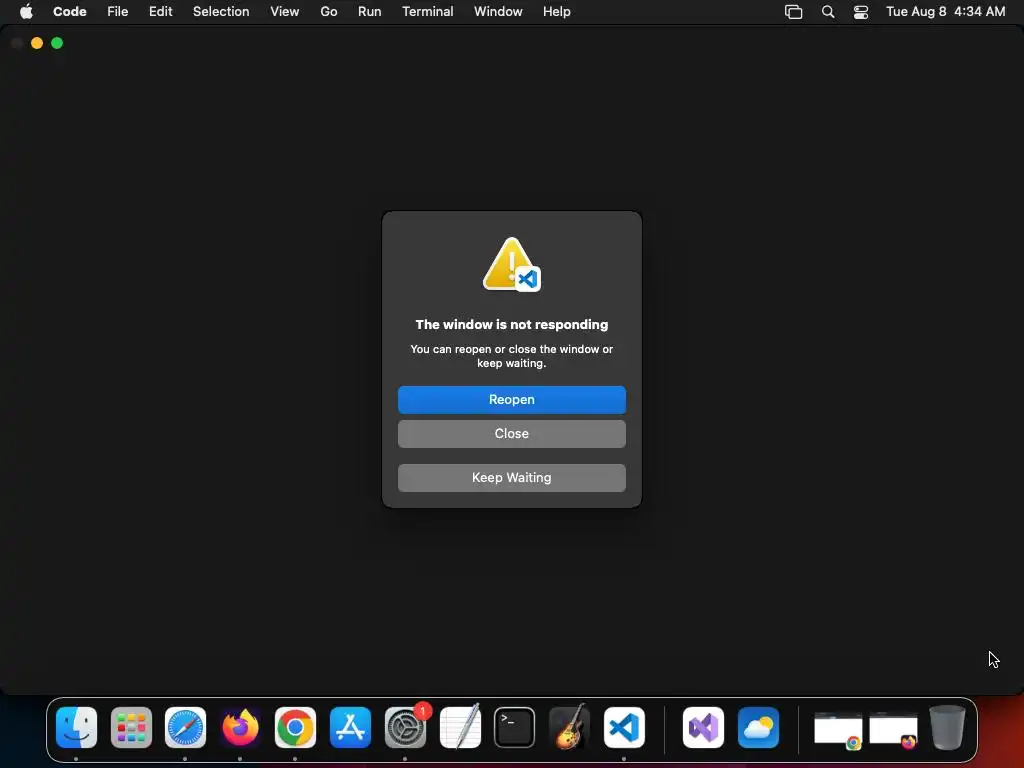1024x768 pixels.
Task: Open the Weather app from the Dock
Action: coord(758,728)
